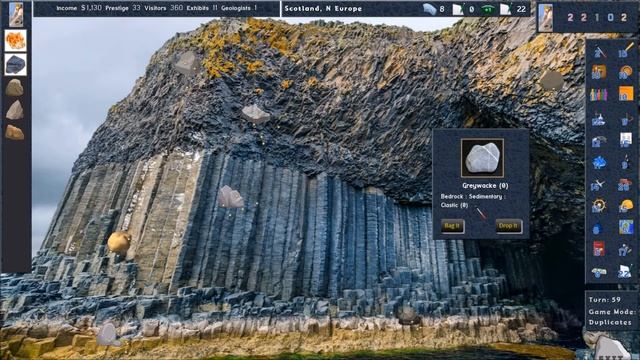Click the Drop It button

point(509,226)
